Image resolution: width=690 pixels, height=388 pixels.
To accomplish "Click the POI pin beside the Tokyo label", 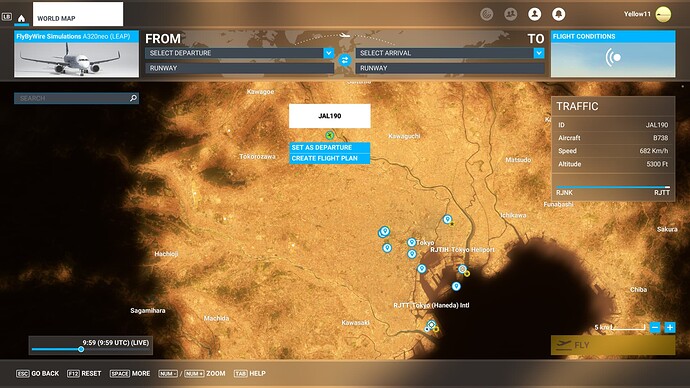I will point(411,242).
